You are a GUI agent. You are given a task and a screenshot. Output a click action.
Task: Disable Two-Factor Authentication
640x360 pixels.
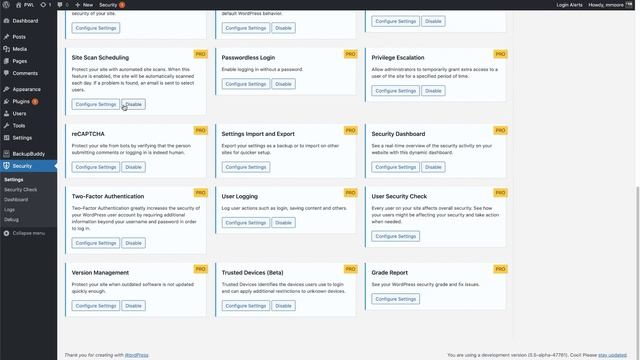[133, 243]
